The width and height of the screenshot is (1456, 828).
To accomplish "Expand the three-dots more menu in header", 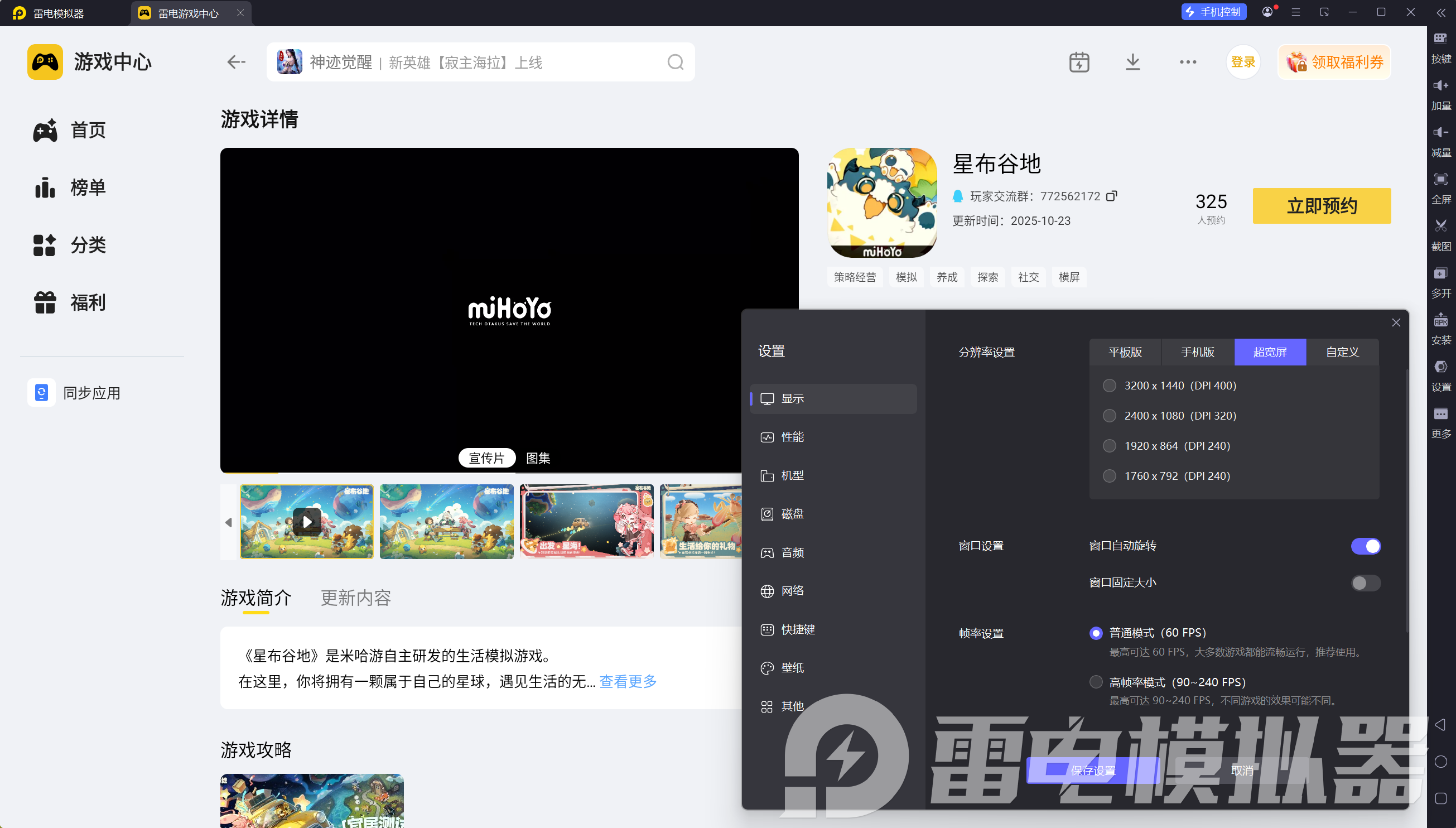I will pos(1188,62).
